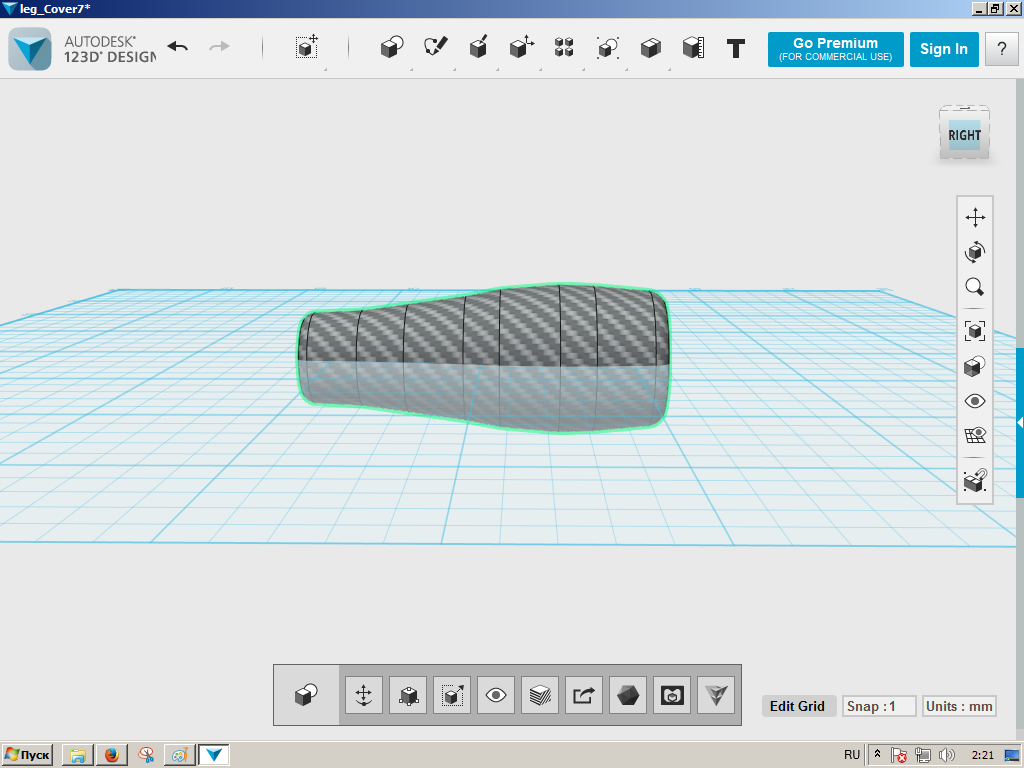Click the selected solid icon in context toolbar
The height and width of the screenshot is (768, 1024).
click(306, 695)
